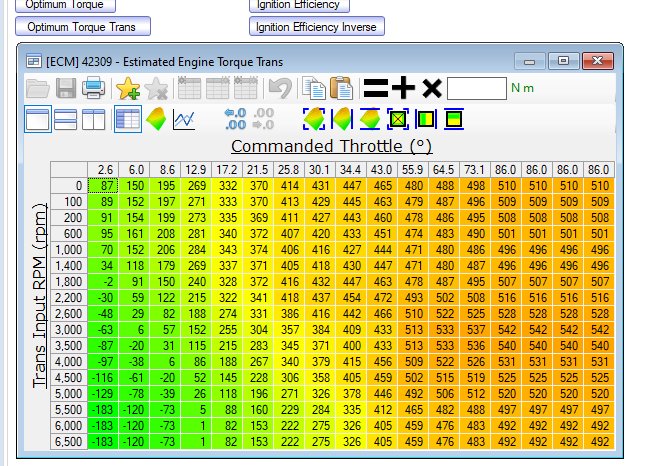Viewport: 649px width, 466px height.
Task: Select single pane layout icon
Action: tap(38, 119)
